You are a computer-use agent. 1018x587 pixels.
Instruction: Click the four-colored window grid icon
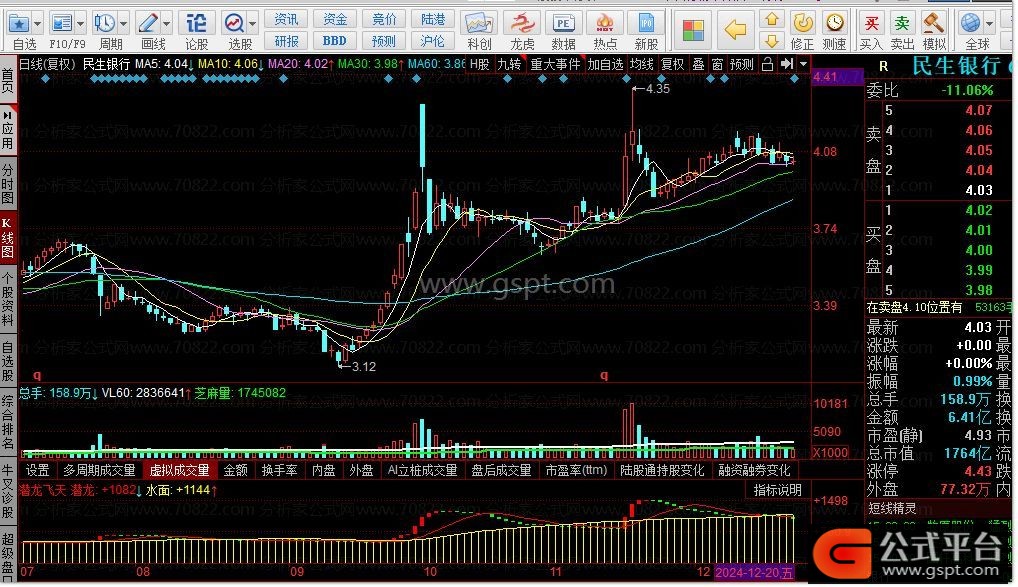coord(693,30)
